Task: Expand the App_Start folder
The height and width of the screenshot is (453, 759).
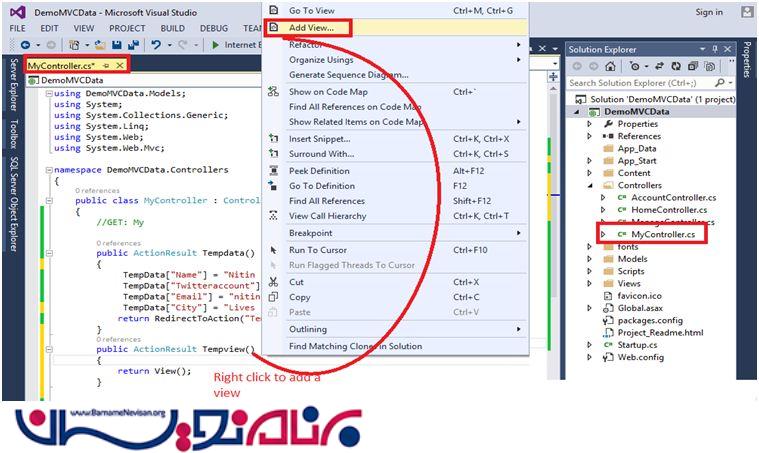Action: (x=590, y=161)
